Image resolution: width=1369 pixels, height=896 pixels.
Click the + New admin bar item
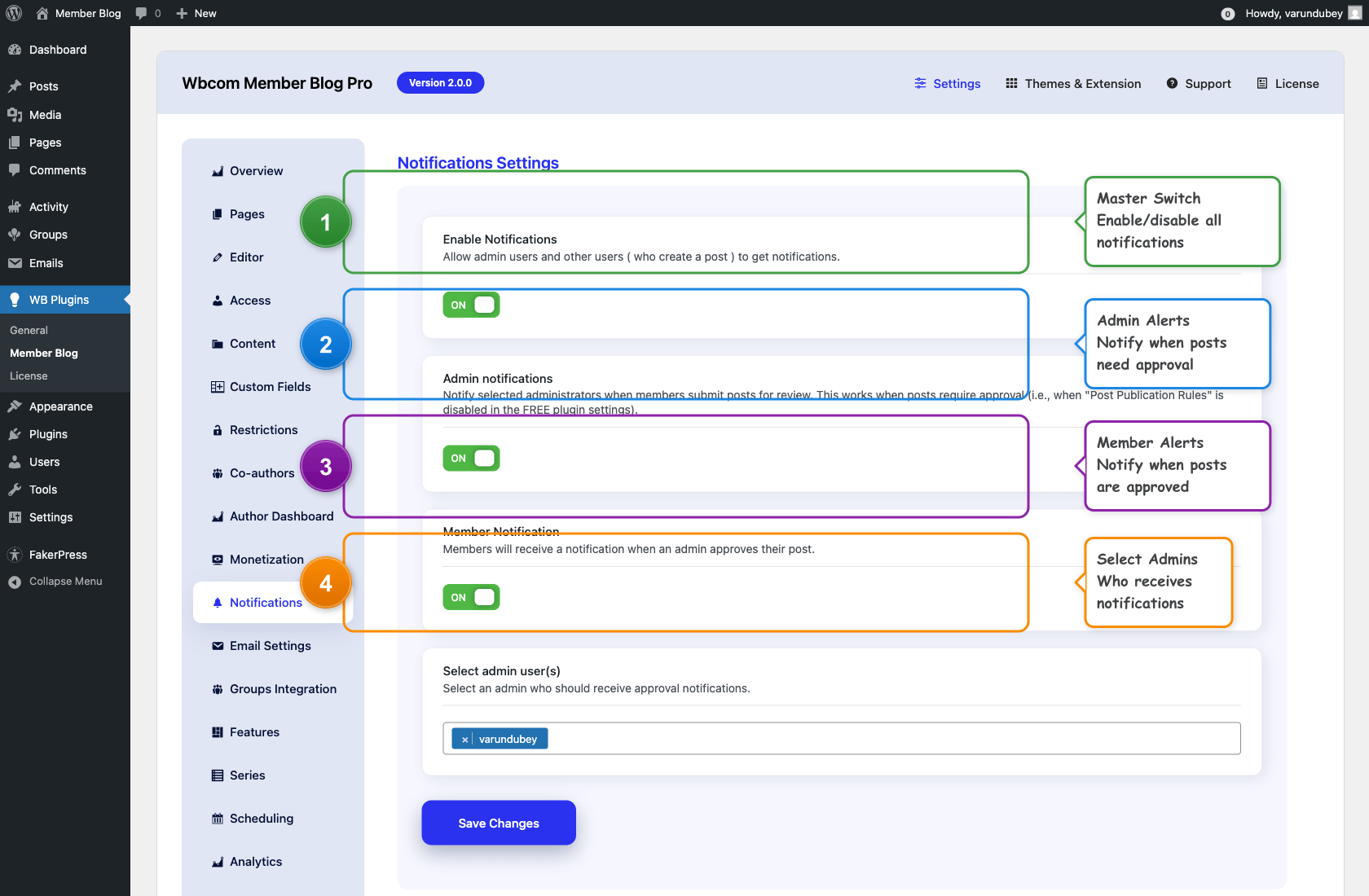(x=196, y=13)
